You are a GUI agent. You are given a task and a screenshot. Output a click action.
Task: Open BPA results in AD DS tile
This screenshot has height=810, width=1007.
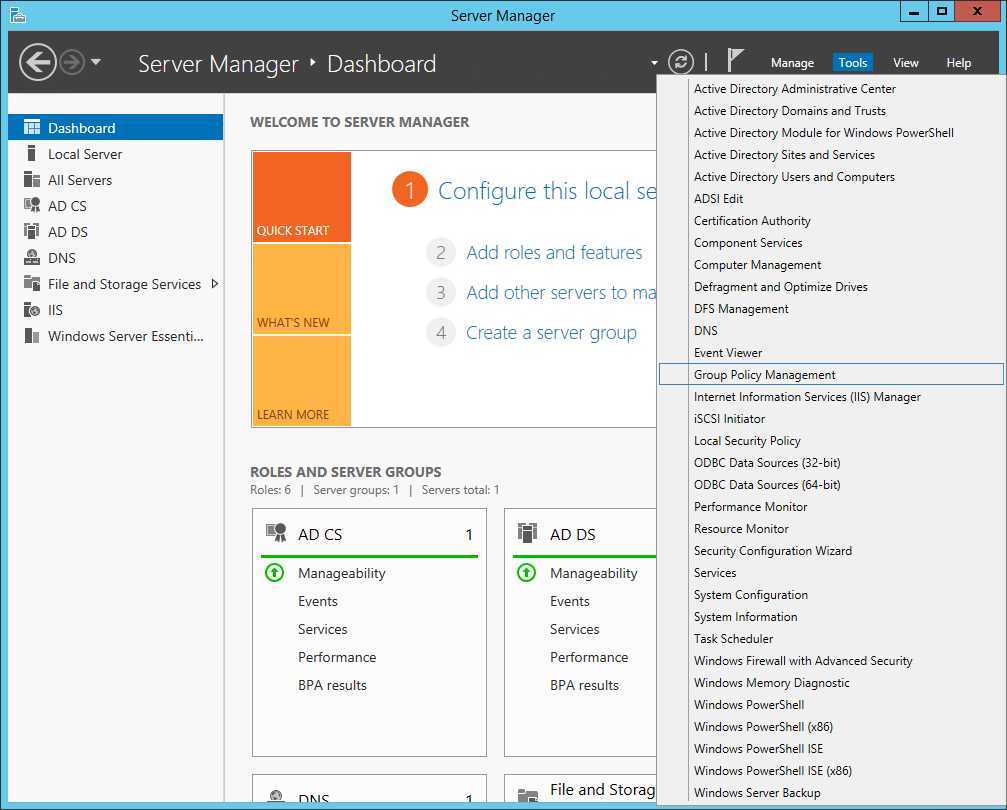[584, 685]
